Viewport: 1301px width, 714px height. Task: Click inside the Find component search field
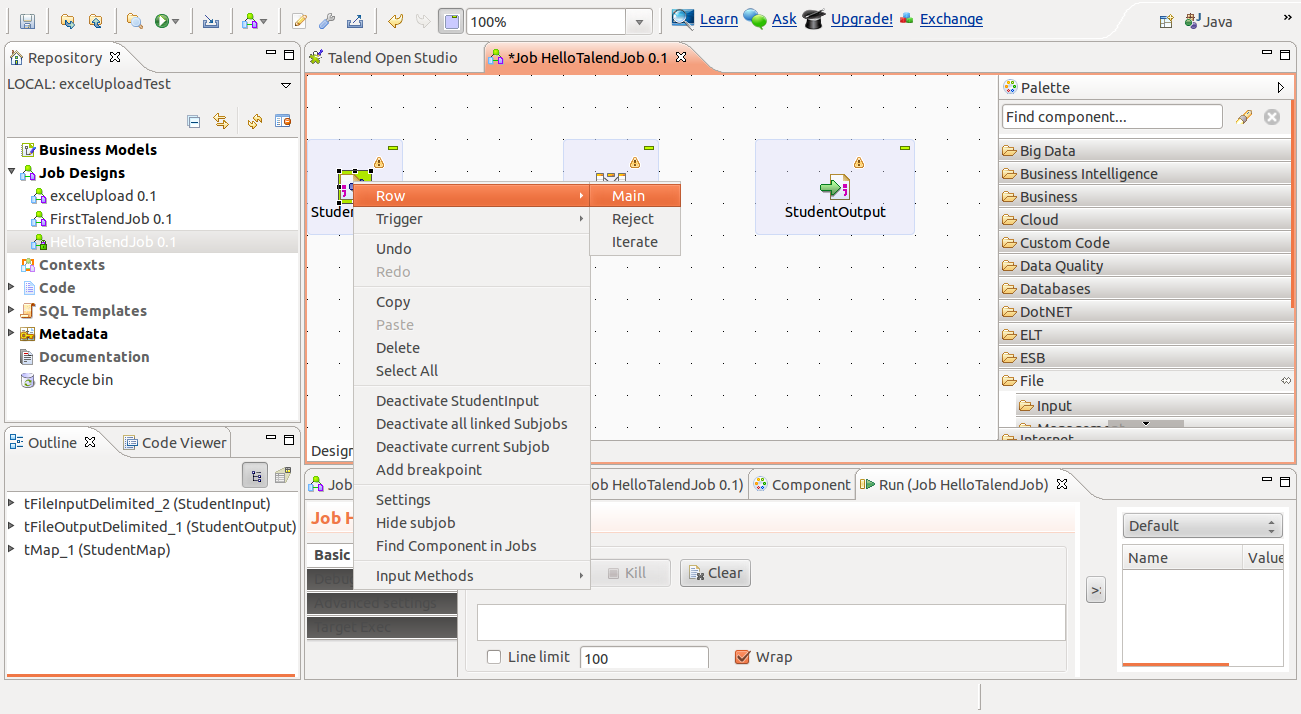pos(1111,116)
